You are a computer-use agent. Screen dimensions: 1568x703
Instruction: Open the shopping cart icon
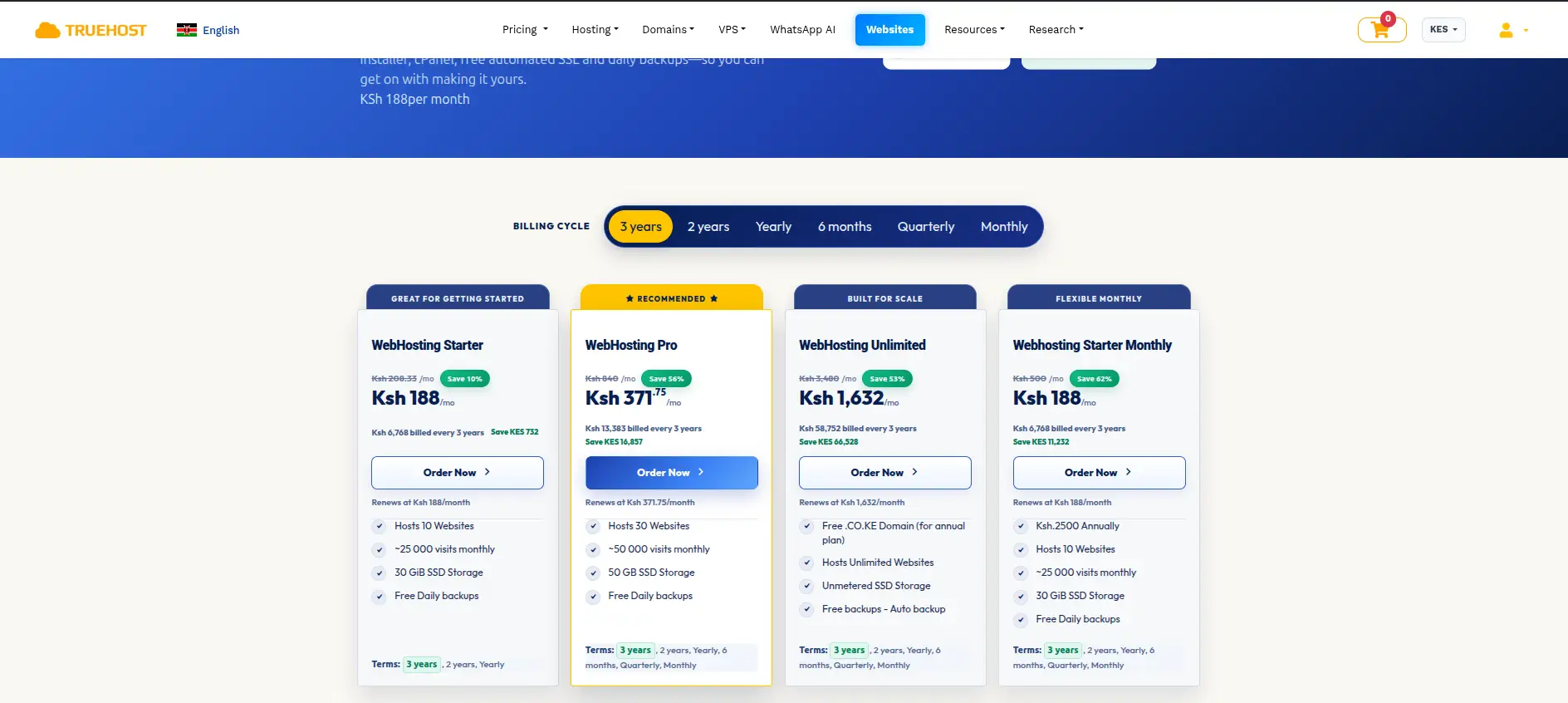click(1380, 31)
